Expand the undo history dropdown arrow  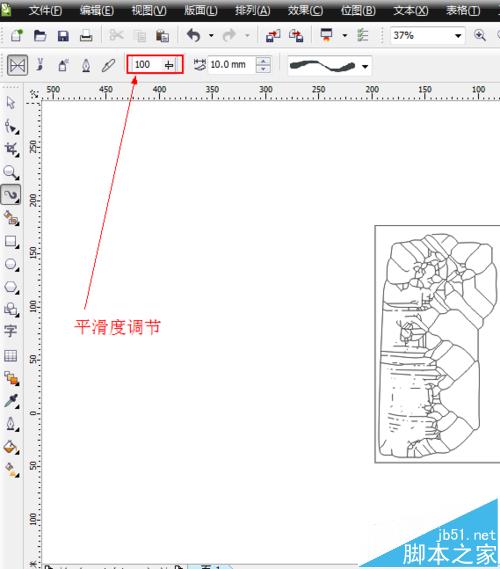[x=211, y=36]
